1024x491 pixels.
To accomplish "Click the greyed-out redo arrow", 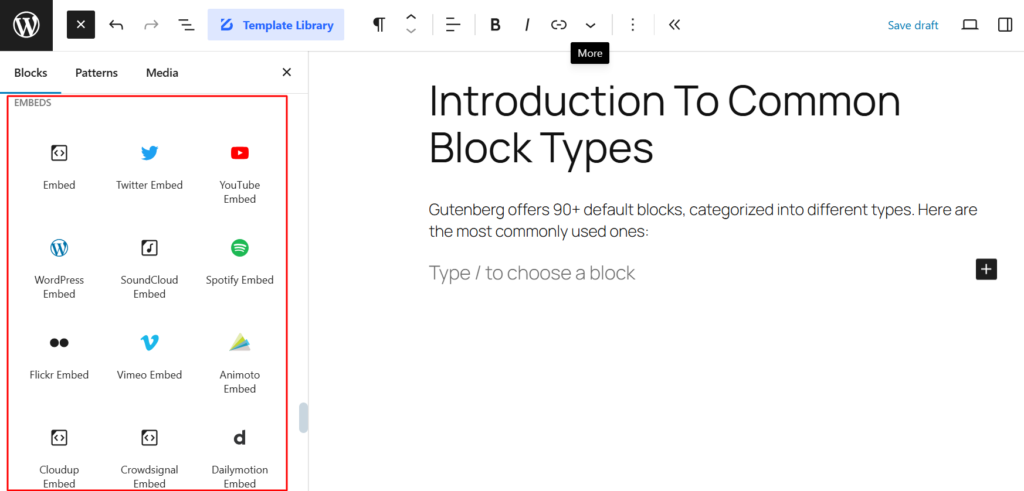I will click(151, 25).
